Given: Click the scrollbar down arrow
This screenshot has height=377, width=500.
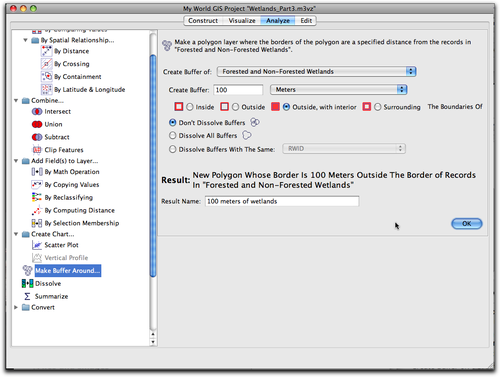Looking at the screenshot, I should tap(153, 342).
